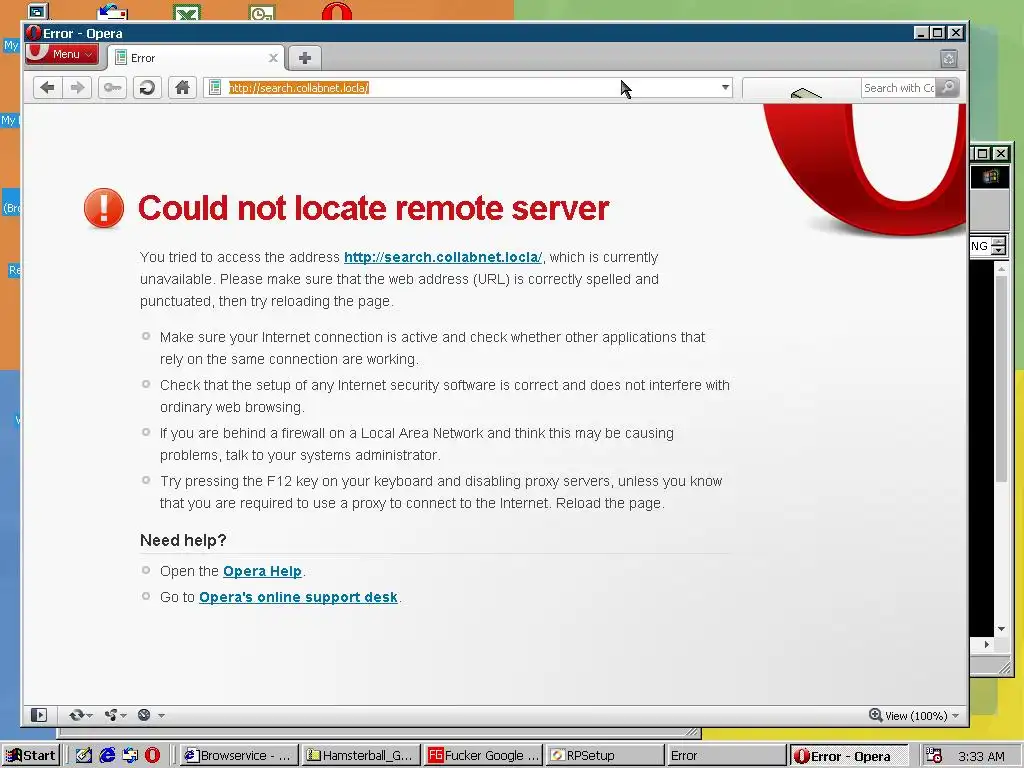Click the 'Could not locate remote server' heading

tap(374, 208)
